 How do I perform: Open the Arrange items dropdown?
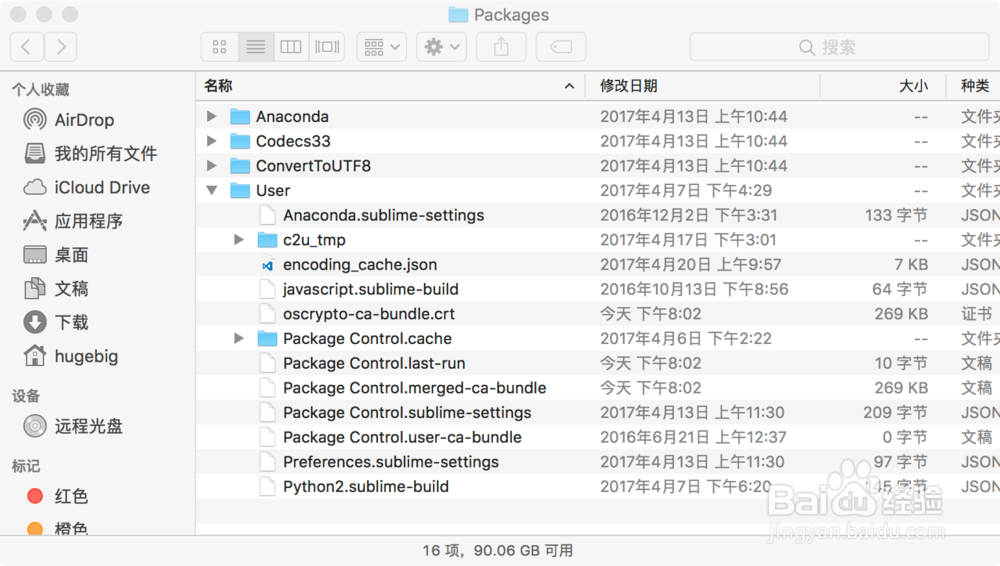point(381,47)
